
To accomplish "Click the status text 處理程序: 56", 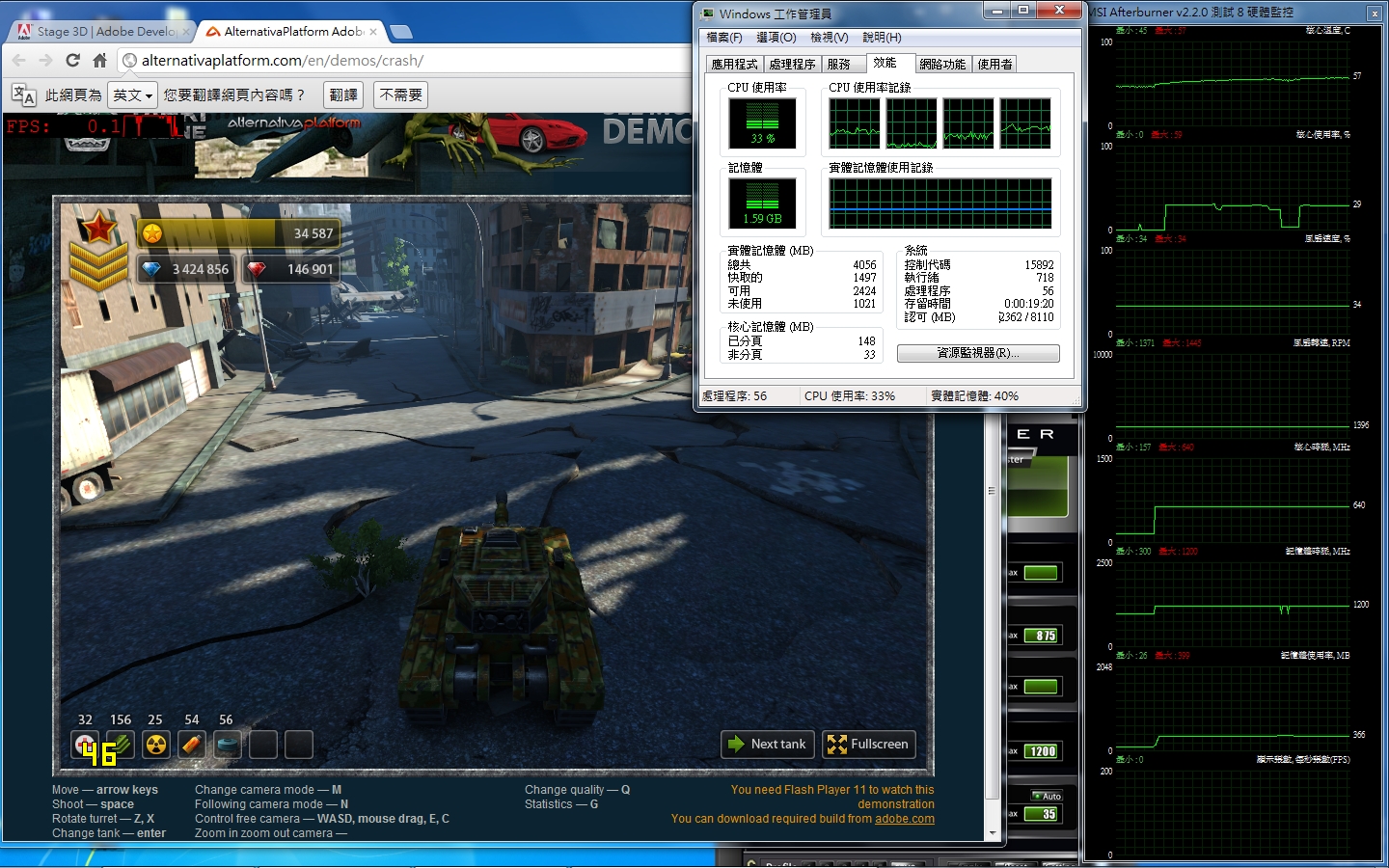I will tap(734, 396).
